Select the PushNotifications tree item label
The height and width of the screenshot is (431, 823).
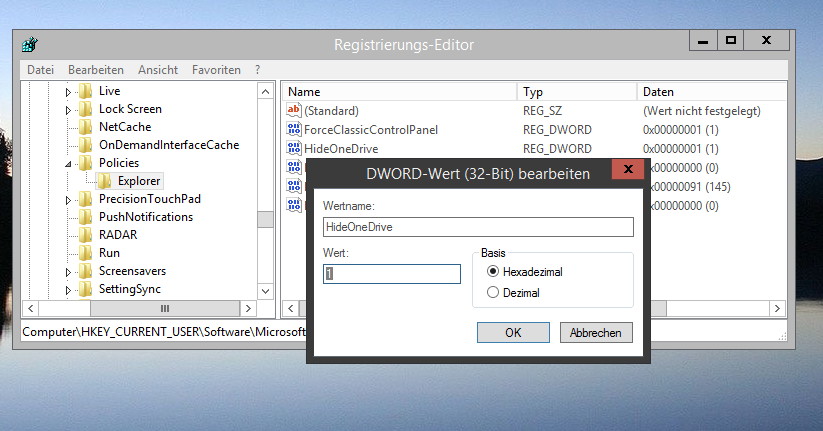[146, 217]
